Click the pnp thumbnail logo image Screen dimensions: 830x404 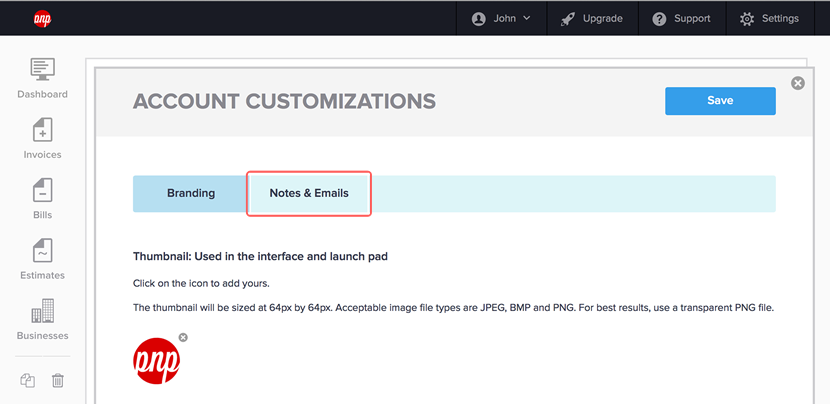click(156, 361)
